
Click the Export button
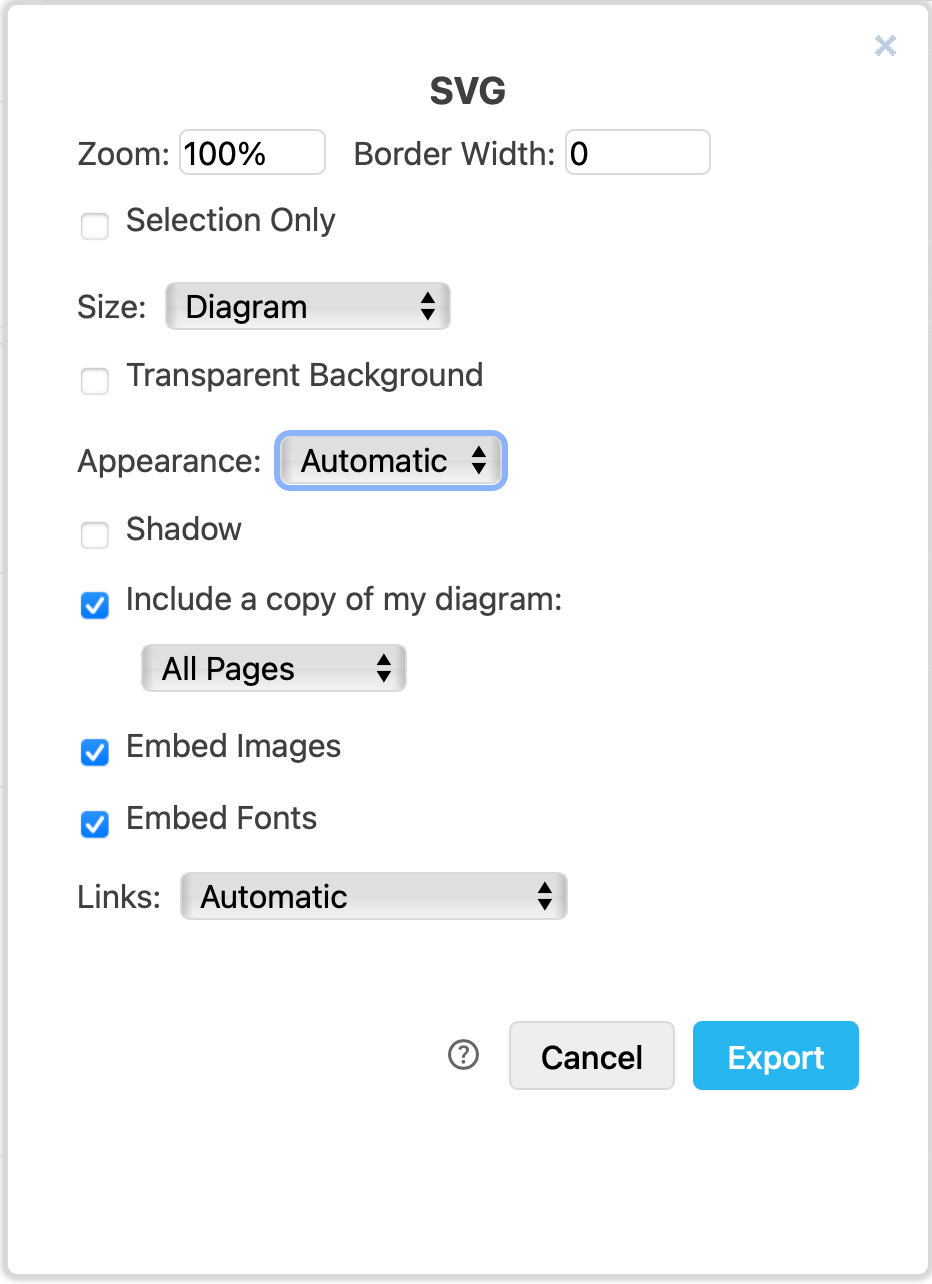[775, 1055]
